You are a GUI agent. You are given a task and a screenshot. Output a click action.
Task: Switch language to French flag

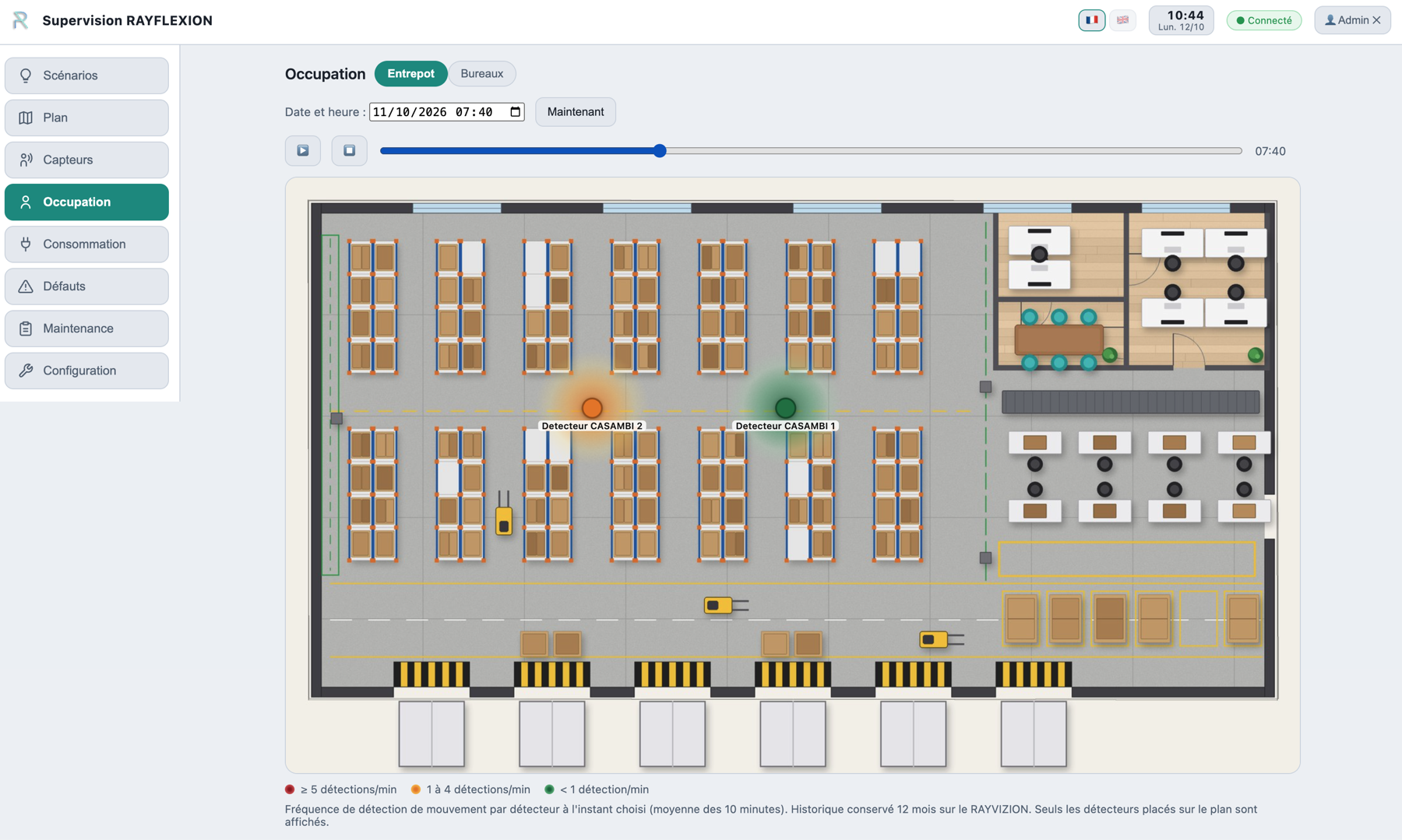(1091, 20)
